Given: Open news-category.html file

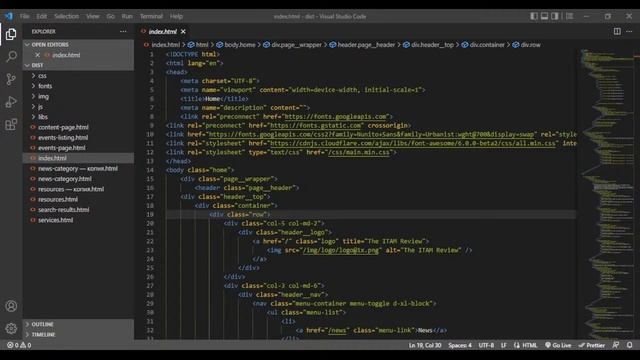Looking at the screenshot, I should tap(64, 179).
